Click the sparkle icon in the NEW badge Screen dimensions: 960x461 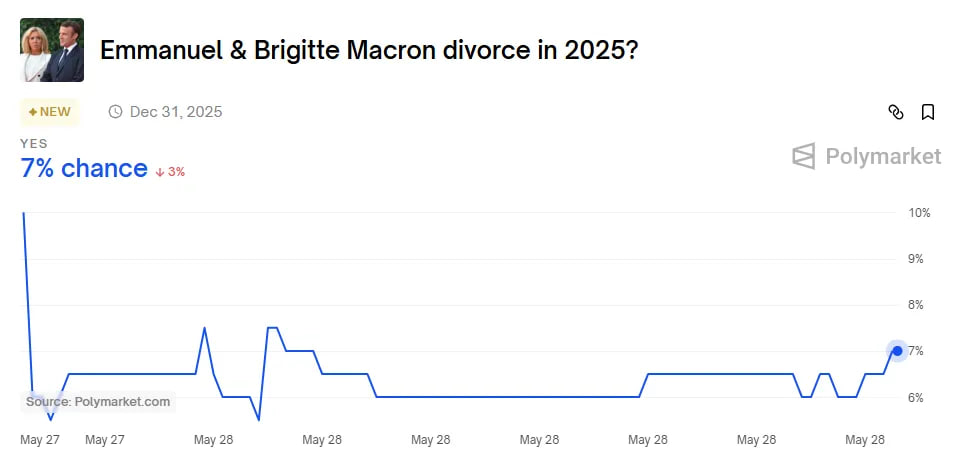tap(33, 112)
